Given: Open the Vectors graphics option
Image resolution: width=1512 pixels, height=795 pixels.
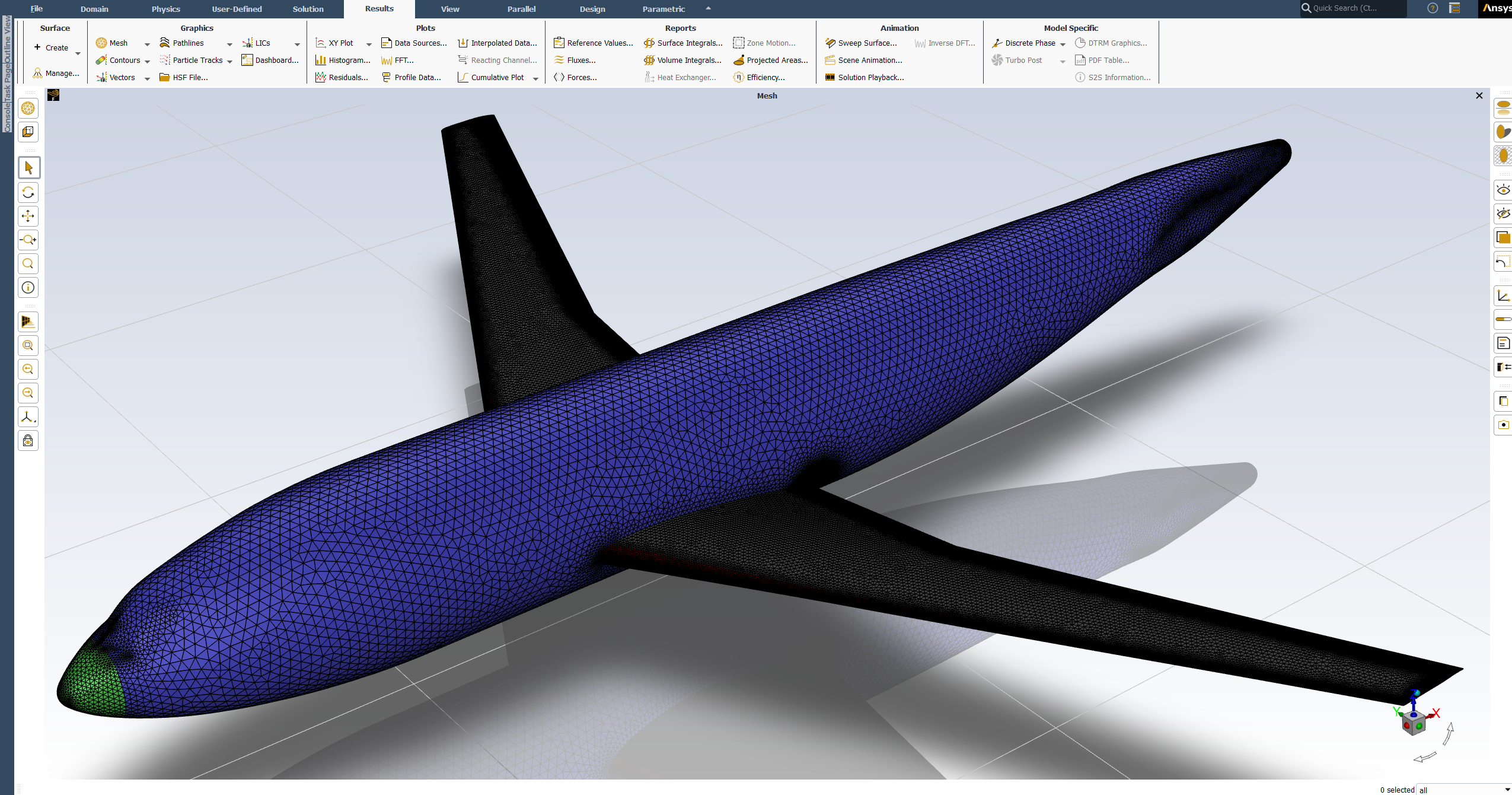Looking at the screenshot, I should 116,77.
